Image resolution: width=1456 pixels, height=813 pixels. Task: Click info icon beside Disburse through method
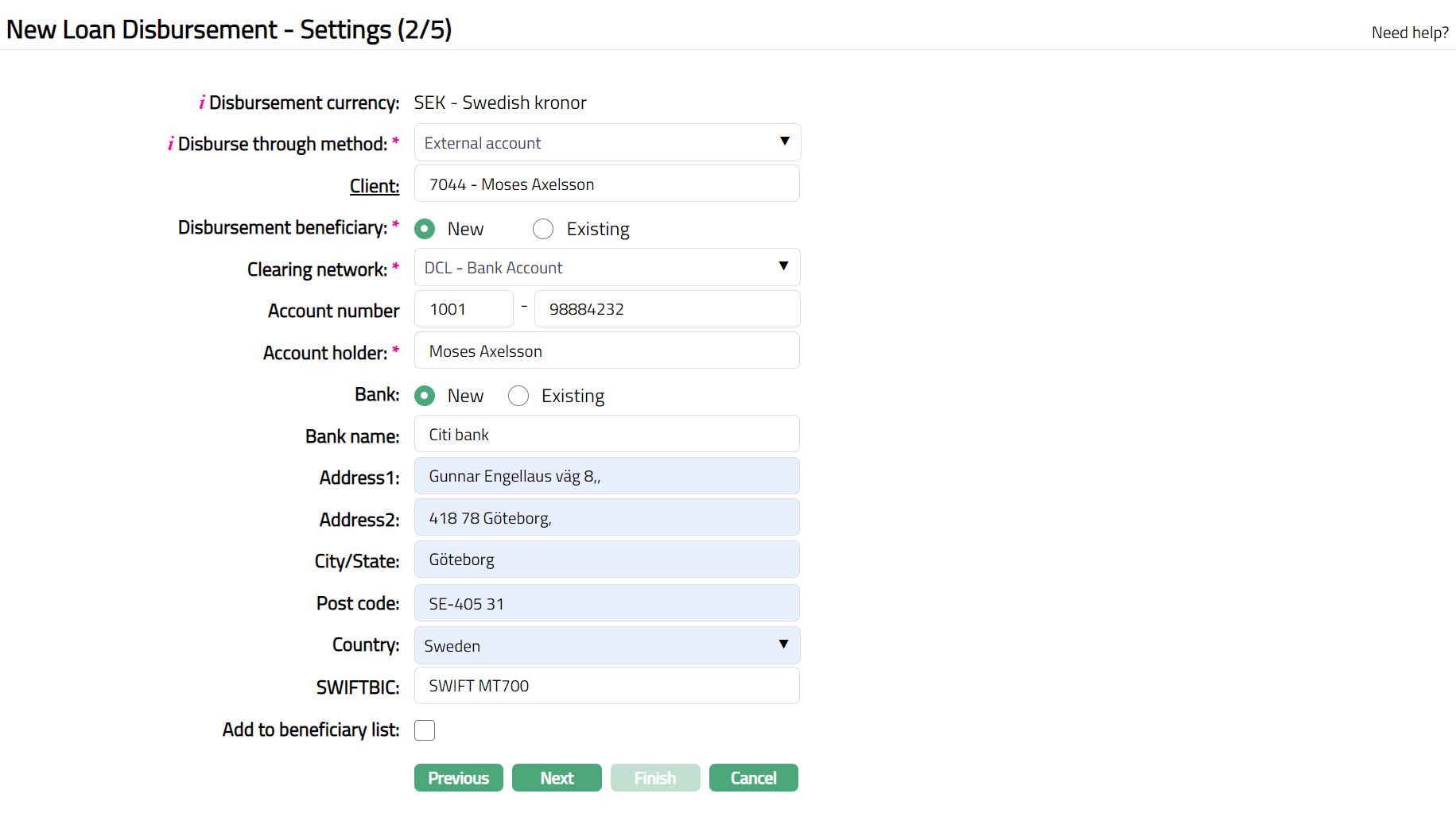click(x=170, y=144)
